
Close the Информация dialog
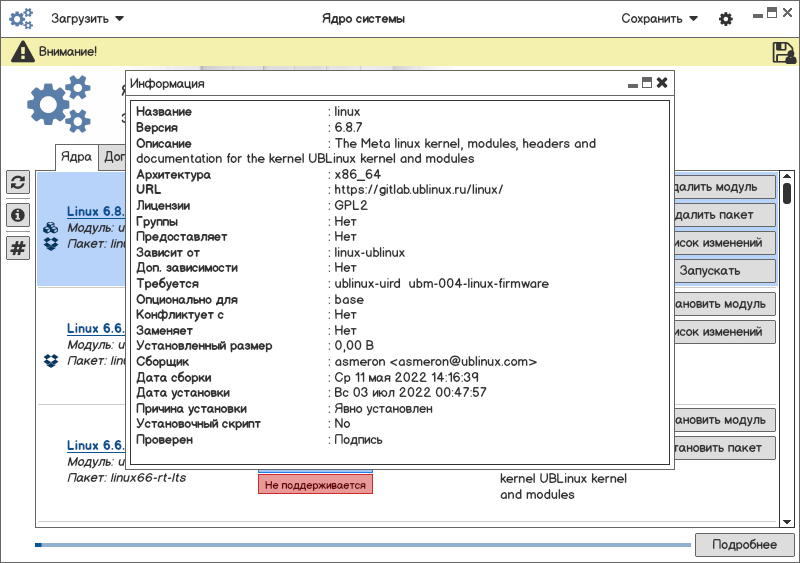pos(662,83)
